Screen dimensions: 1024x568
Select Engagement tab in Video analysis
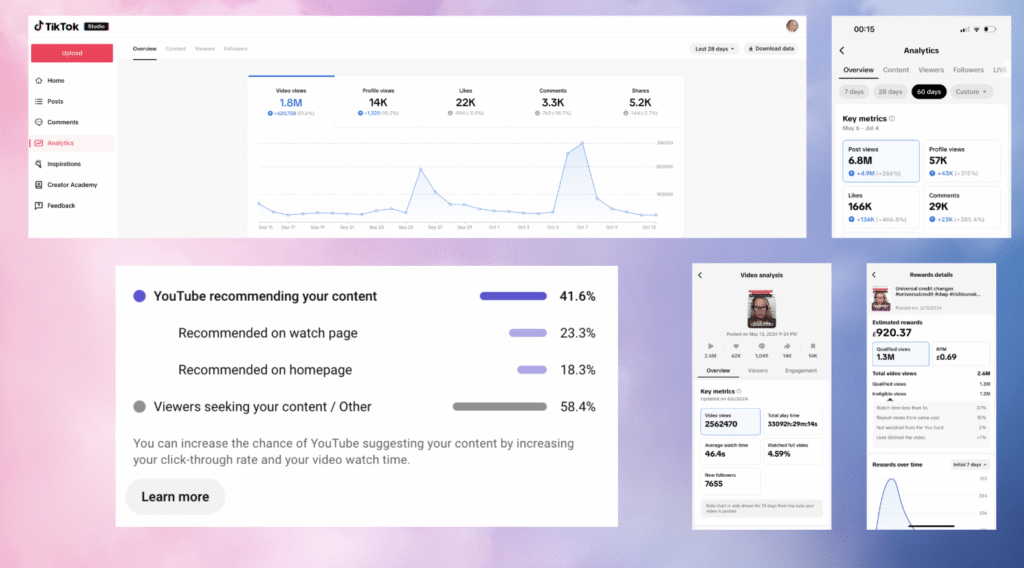(801, 371)
